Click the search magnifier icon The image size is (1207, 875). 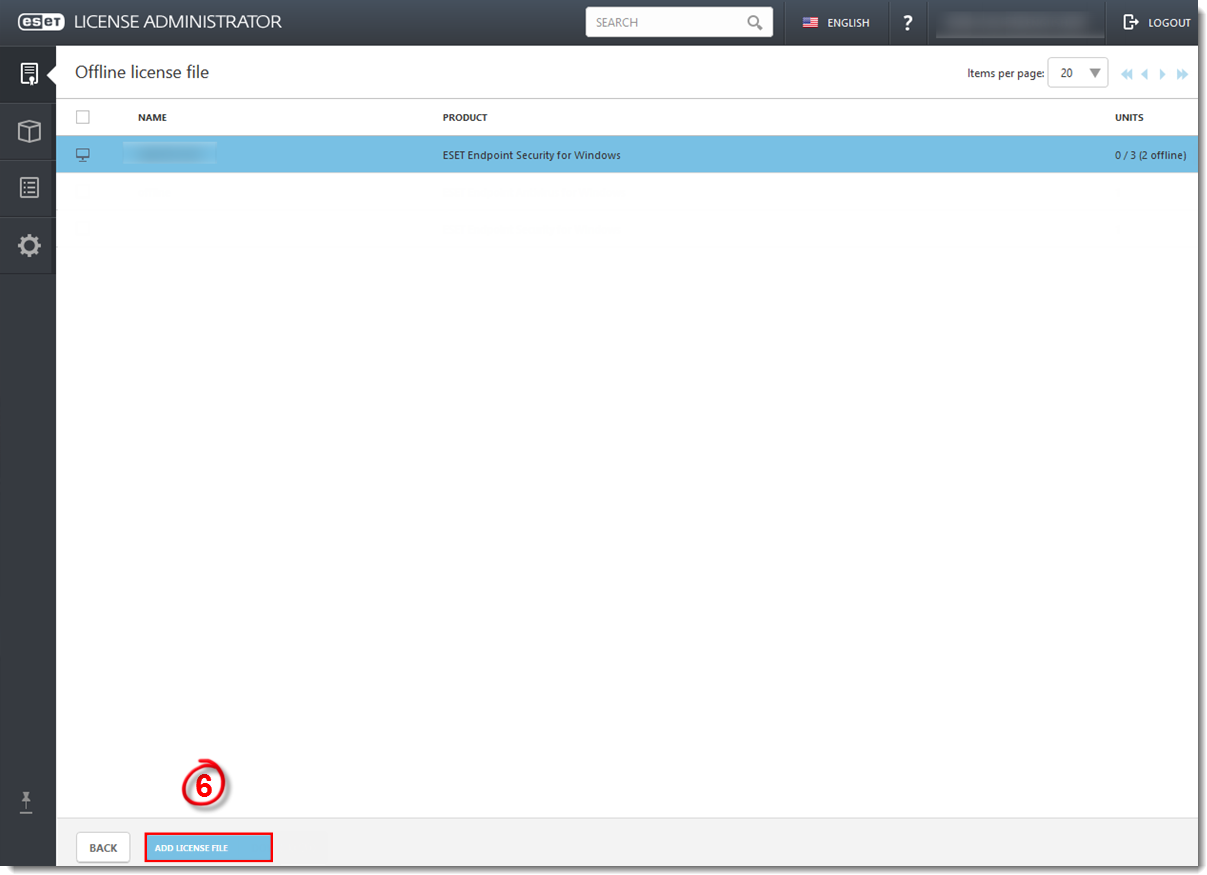pyautogui.click(x=755, y=23)
